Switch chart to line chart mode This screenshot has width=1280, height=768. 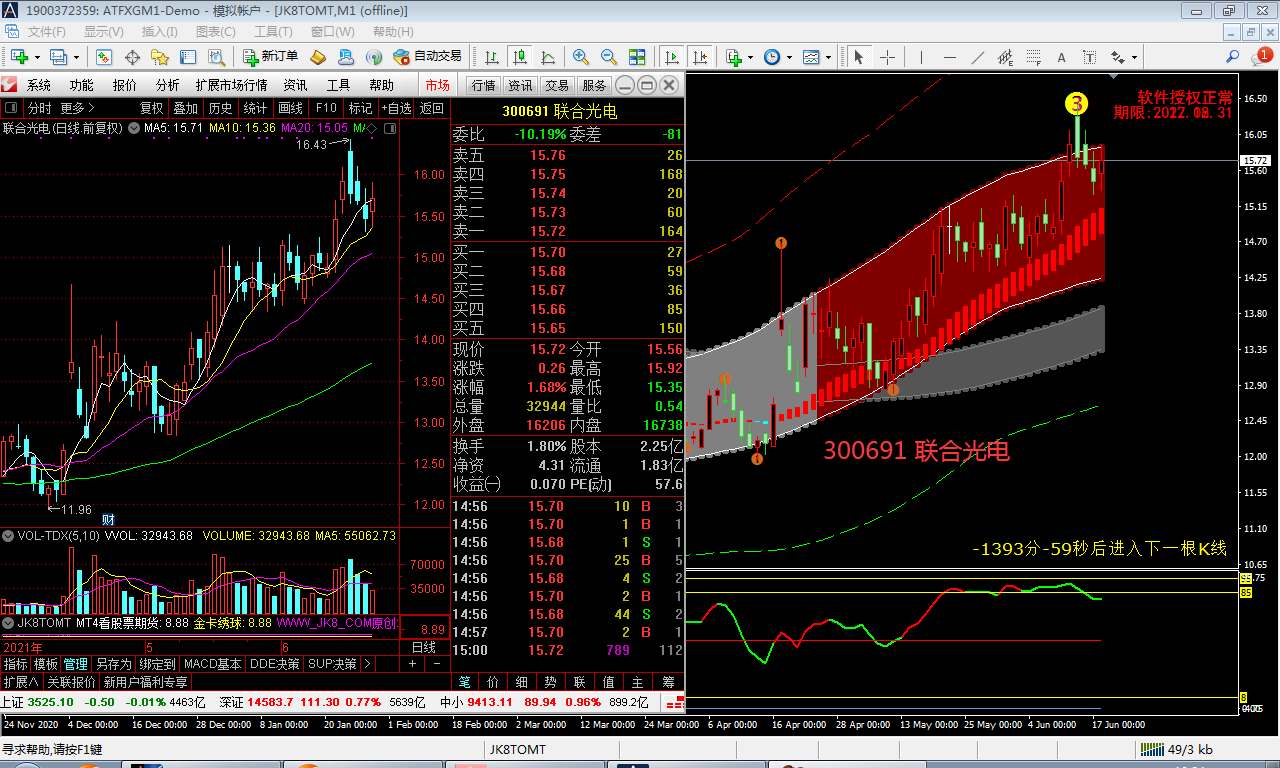[546, 56]
